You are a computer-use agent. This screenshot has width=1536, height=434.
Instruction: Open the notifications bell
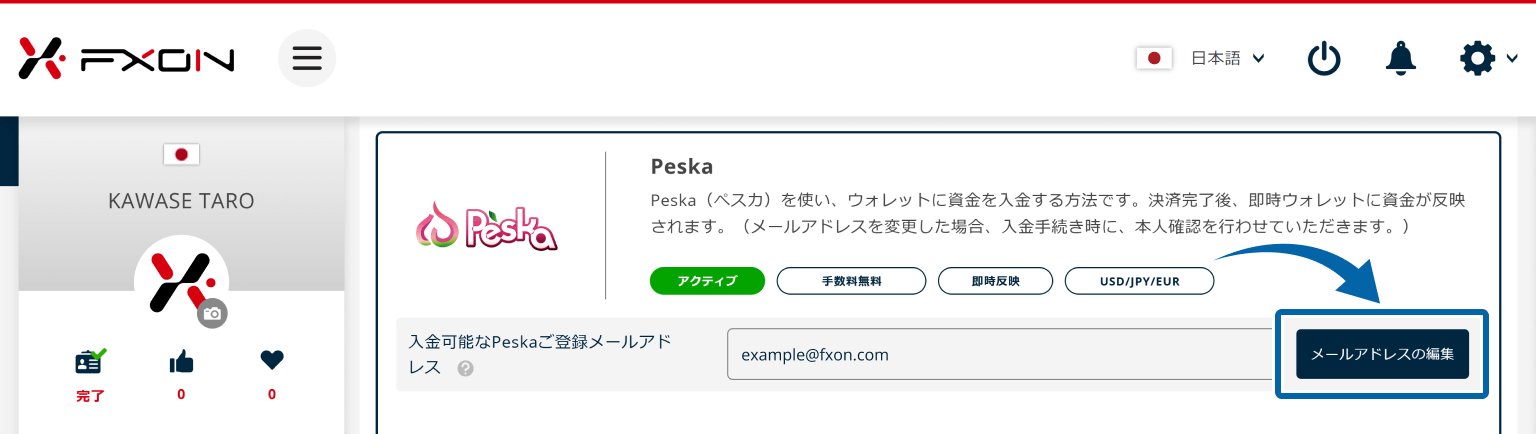[x=1400, y=59]
